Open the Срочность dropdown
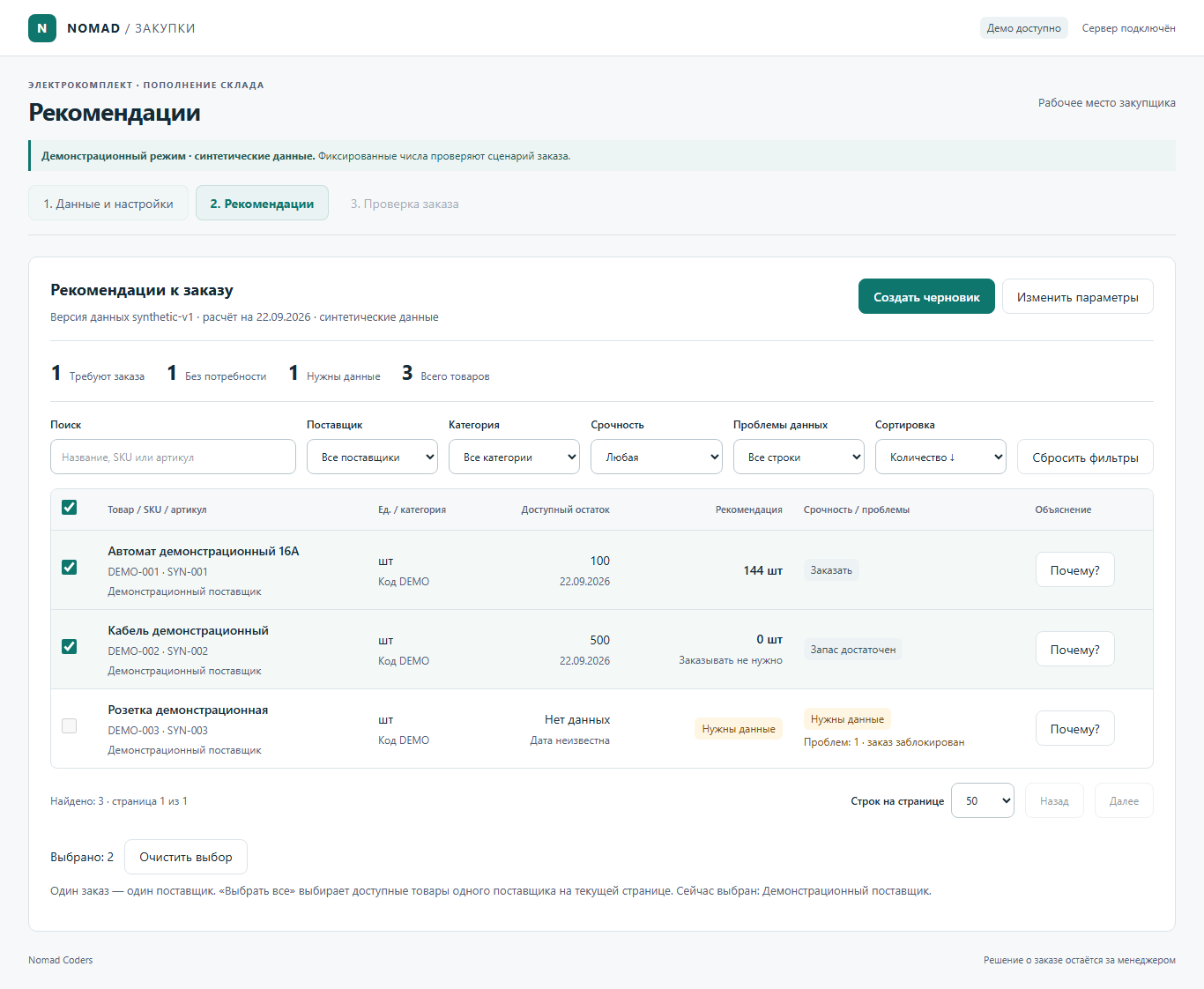This screenshot has height=989, width=1204. [657, 457]
